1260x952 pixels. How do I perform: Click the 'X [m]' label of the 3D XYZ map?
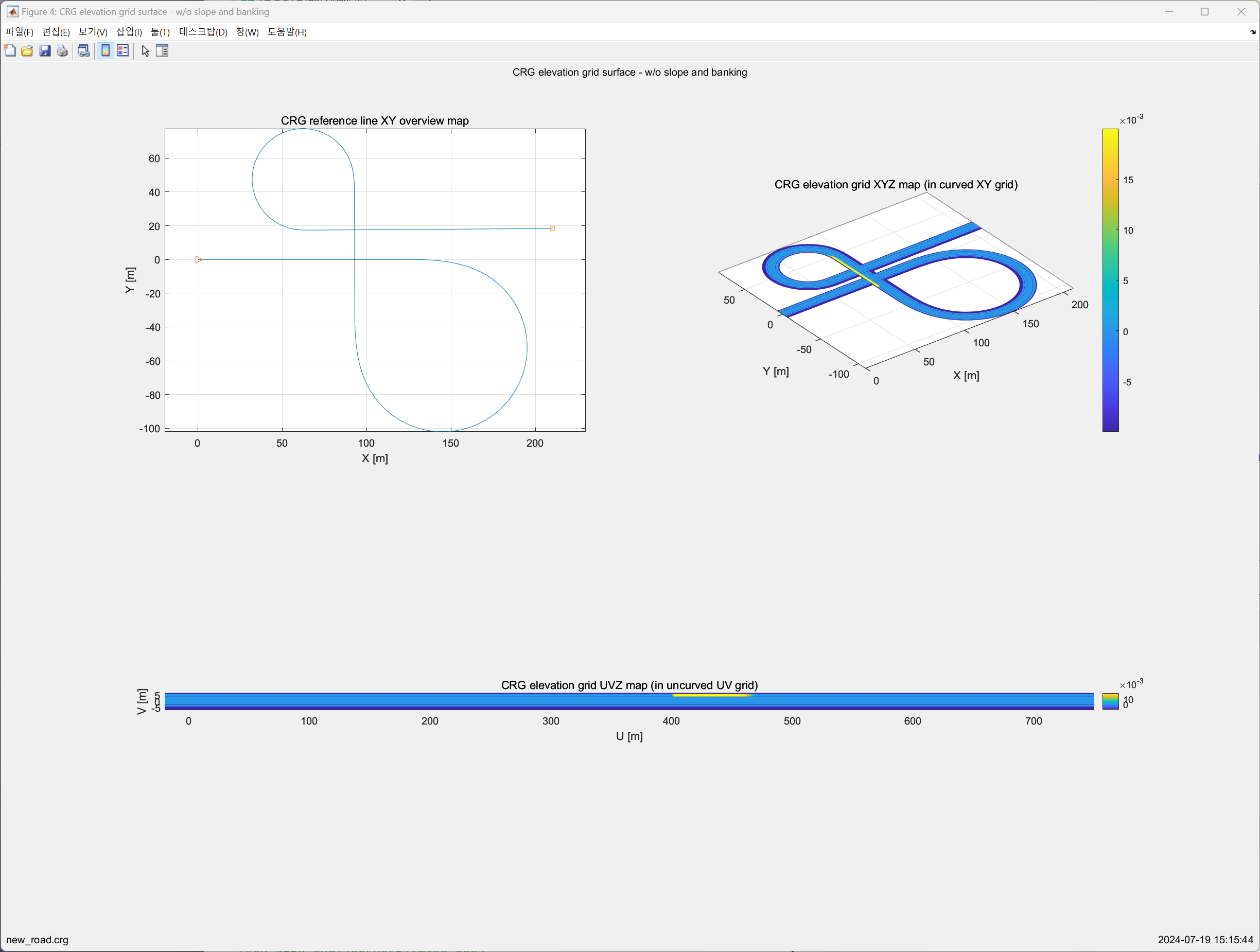pyautogui.click(x=966, y=375)
